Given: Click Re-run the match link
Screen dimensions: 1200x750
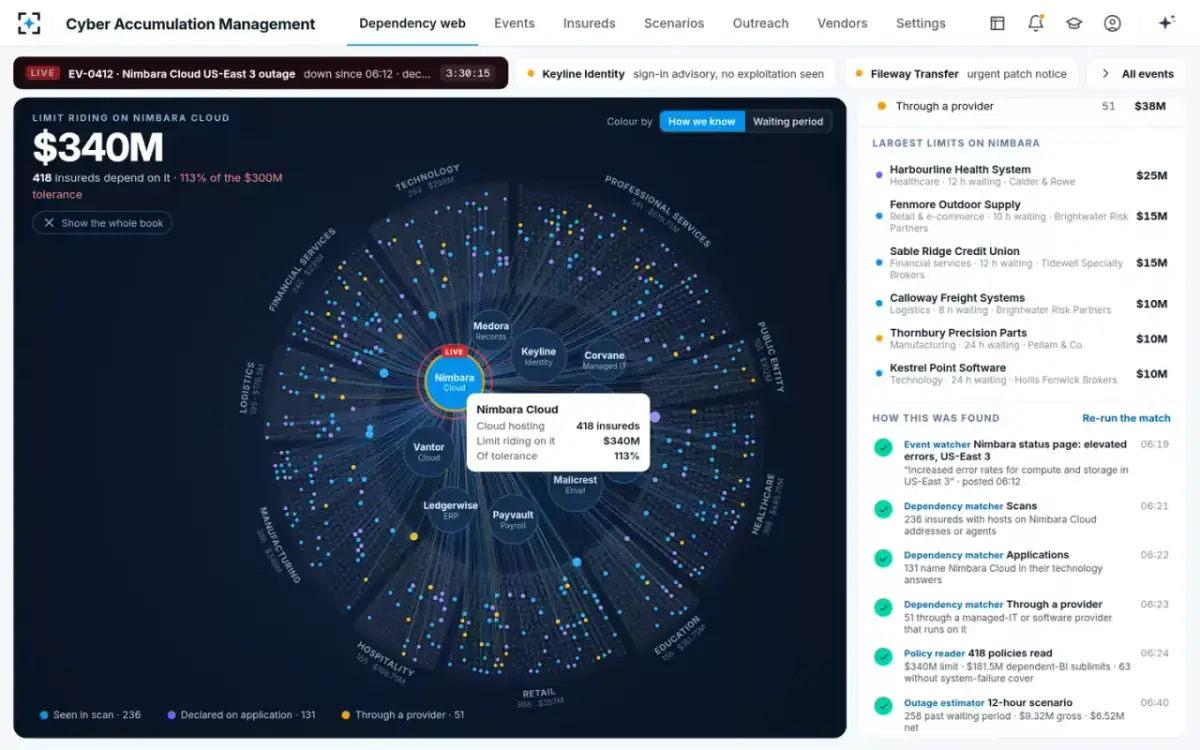Looking at the screenshot, I should [1126, 418].
